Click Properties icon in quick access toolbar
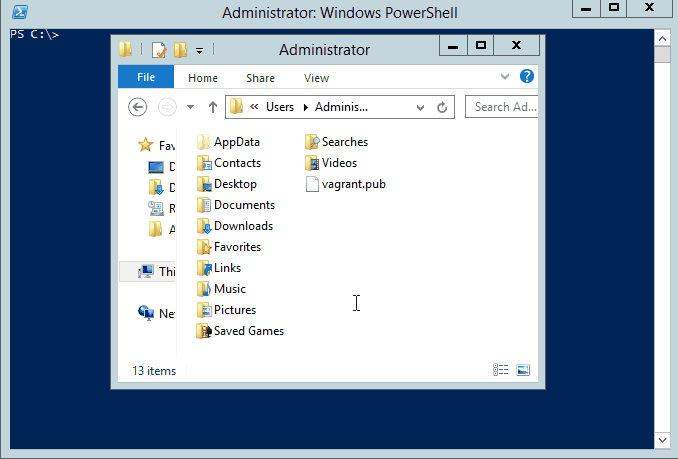Image resolution: width=678 pixels, height=459 pixels. pyautogui.click(x=159, y=50)
